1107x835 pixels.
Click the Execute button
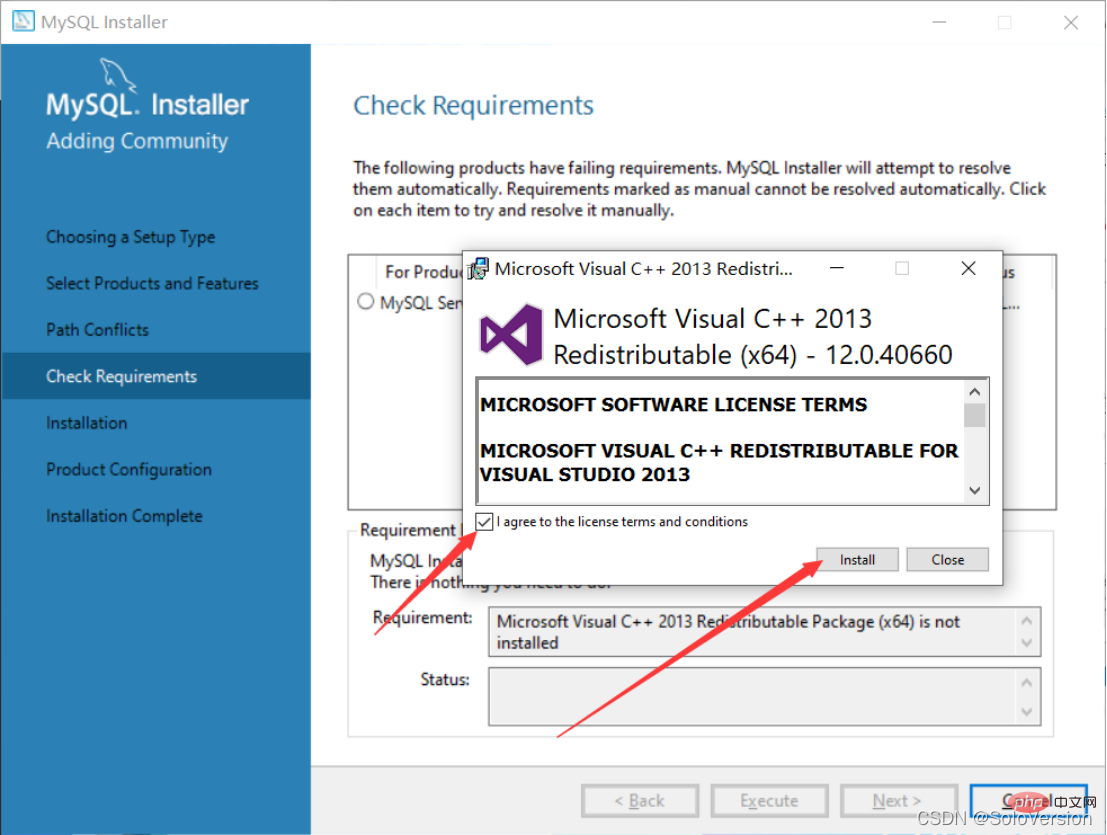click(x=769, y=800)
